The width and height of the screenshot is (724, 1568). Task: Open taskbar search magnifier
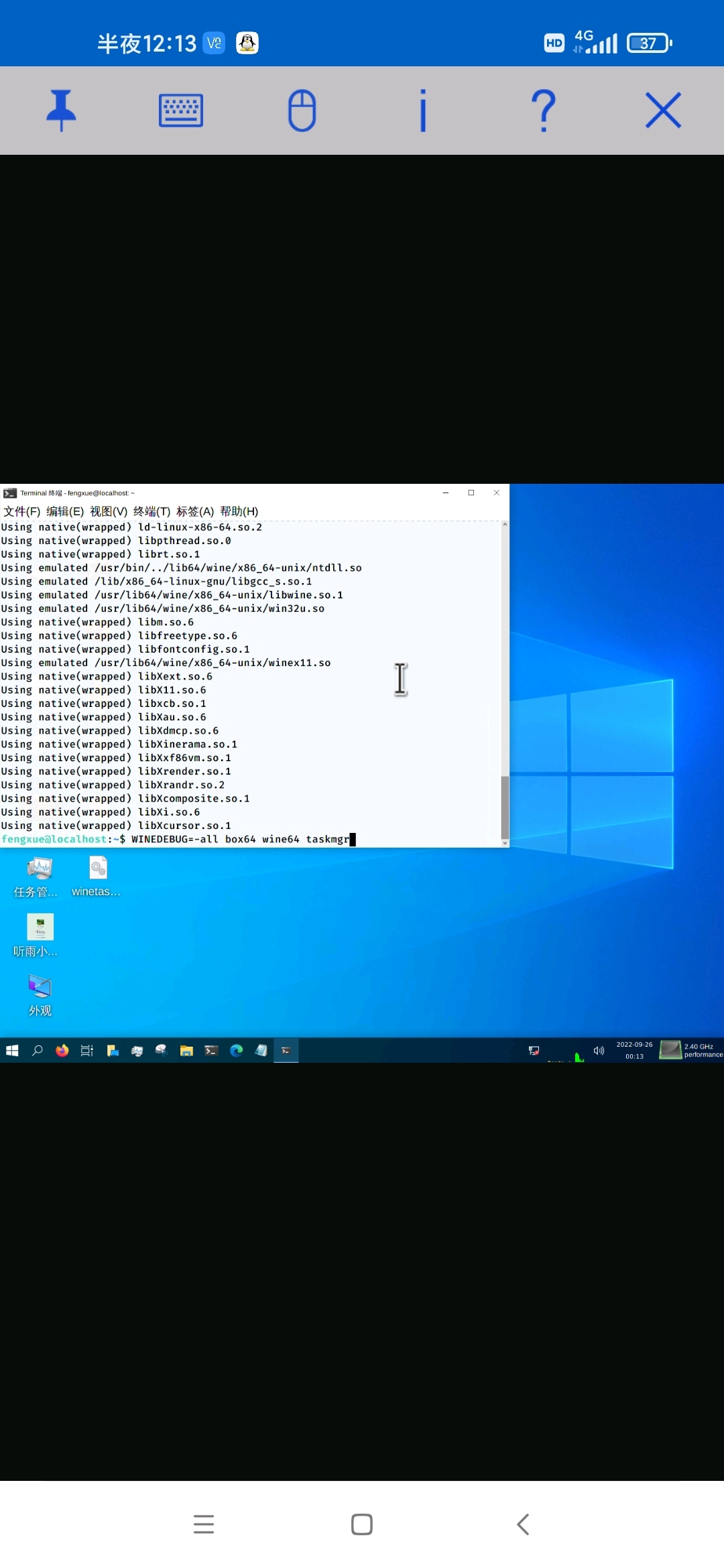click(38, 1051)
